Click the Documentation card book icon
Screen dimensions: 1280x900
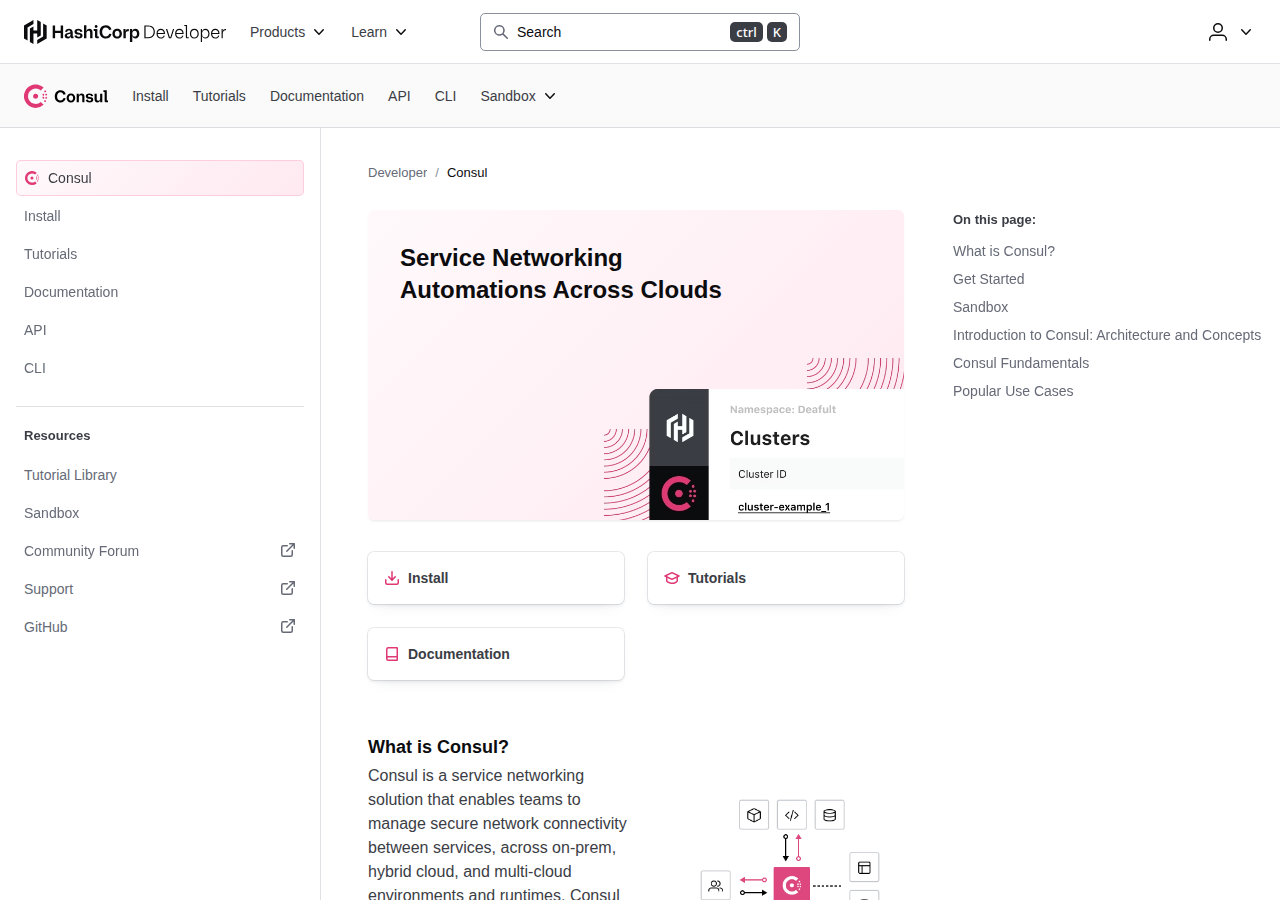pyautogui.click(x=392, y=654)
